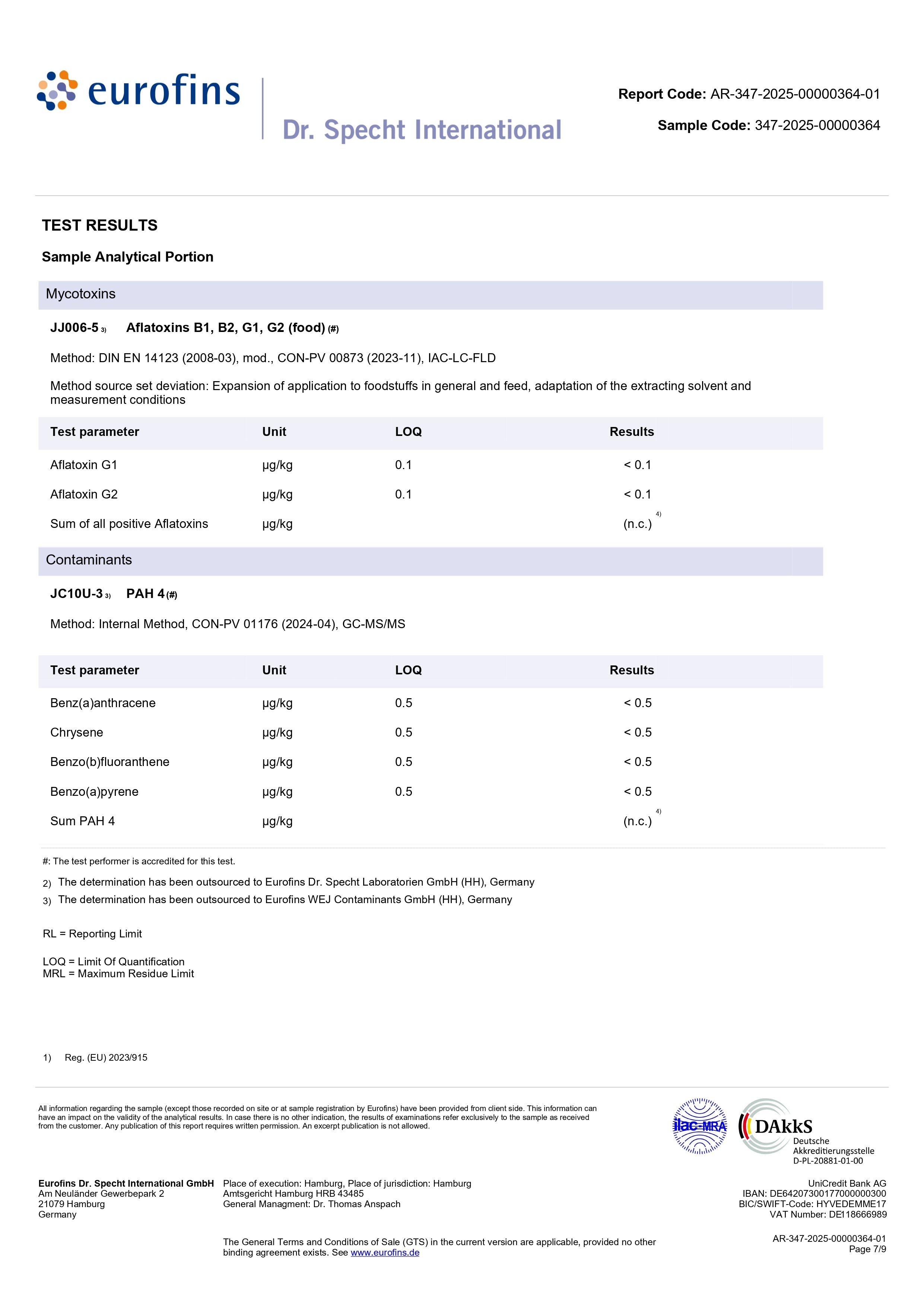Click the Page 7/9 indicator

point(867,1249)
